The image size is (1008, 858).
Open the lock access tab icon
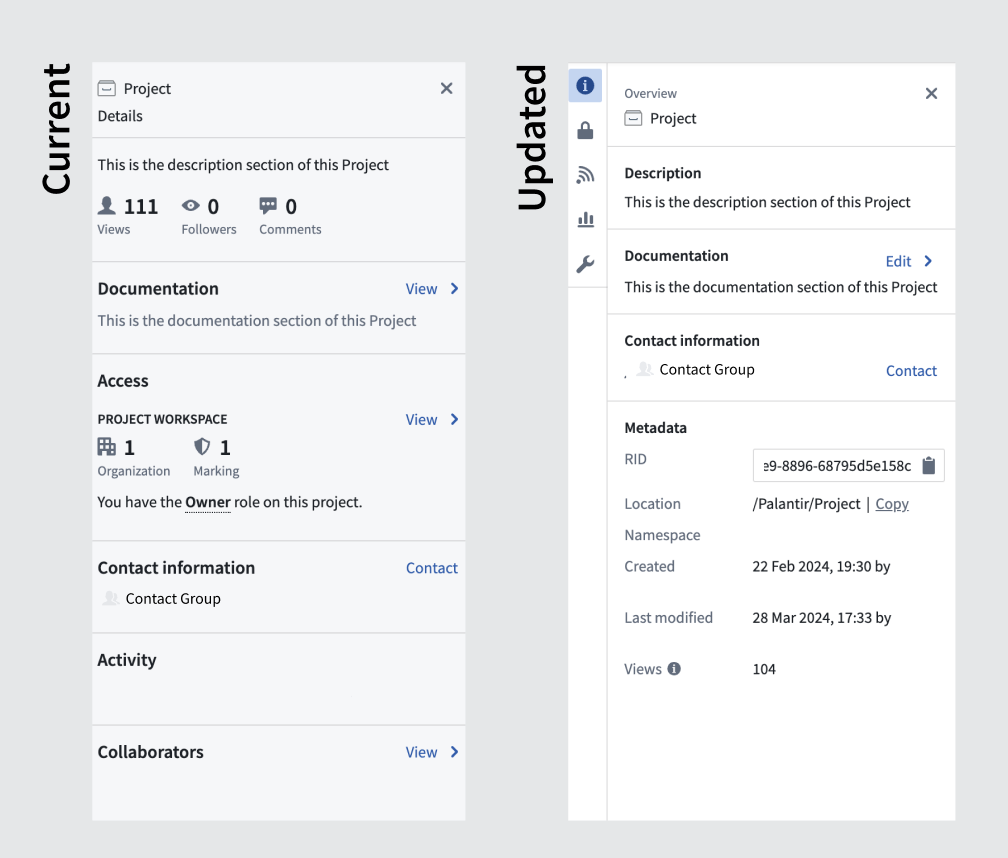click(585, 130)
